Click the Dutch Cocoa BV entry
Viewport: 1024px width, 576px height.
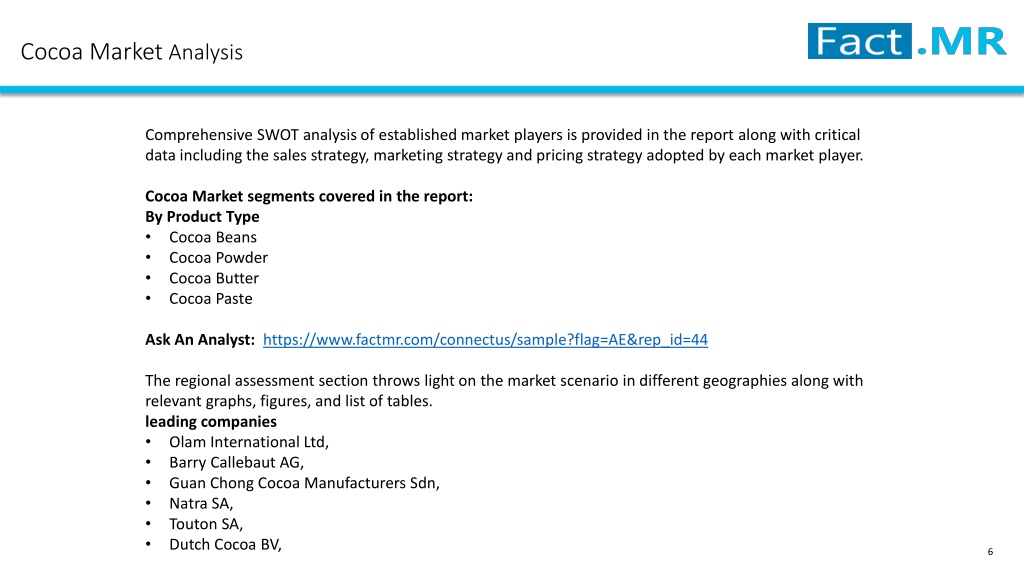pos(225,545)
